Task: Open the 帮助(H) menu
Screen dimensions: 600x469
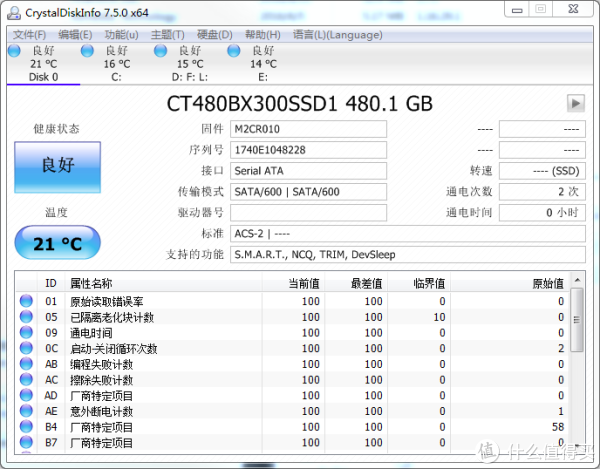Action: 262,35
